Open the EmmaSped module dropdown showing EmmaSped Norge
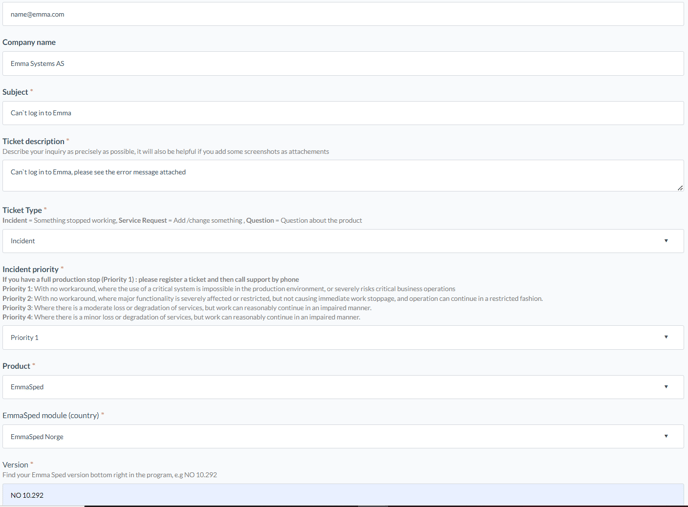 (x=343, y=436)
